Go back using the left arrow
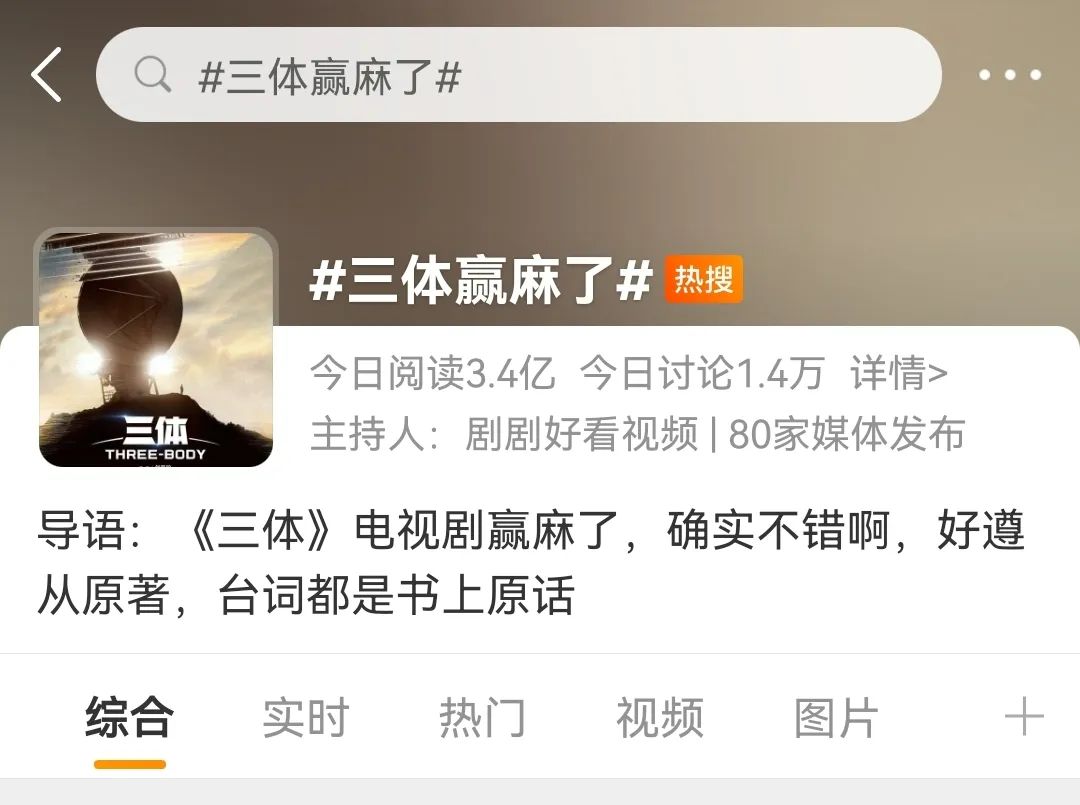1080x805 pixels. point(47,74)
